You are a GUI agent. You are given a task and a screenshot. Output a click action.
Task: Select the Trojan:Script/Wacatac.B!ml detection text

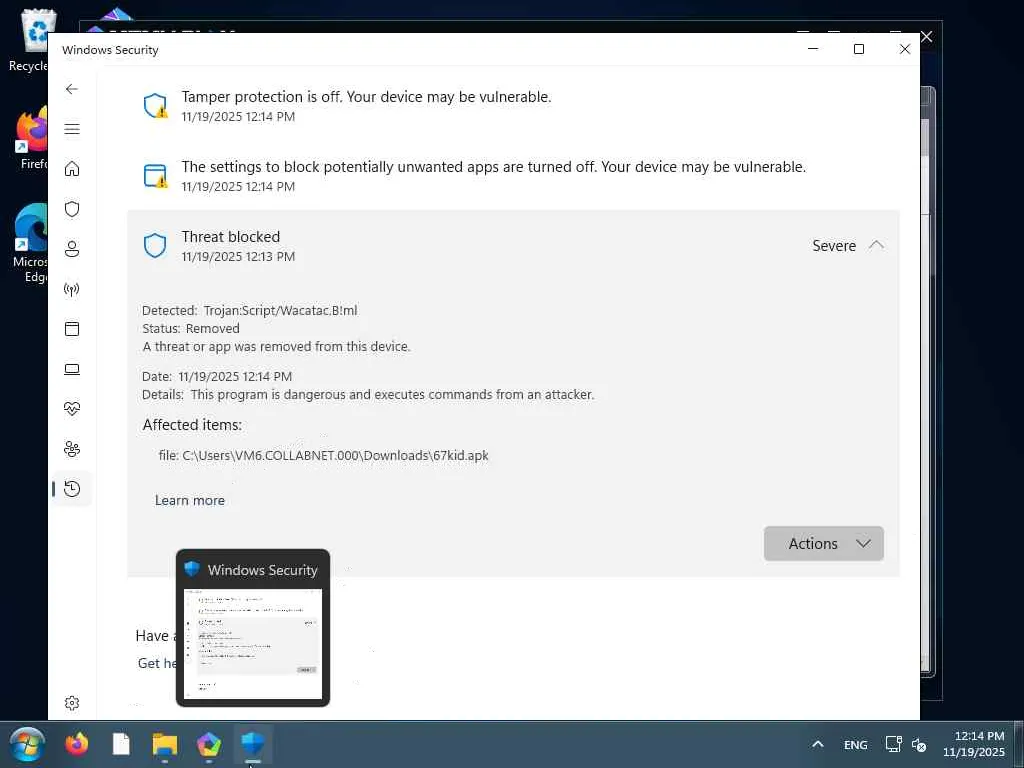click(x=280, y=310)
